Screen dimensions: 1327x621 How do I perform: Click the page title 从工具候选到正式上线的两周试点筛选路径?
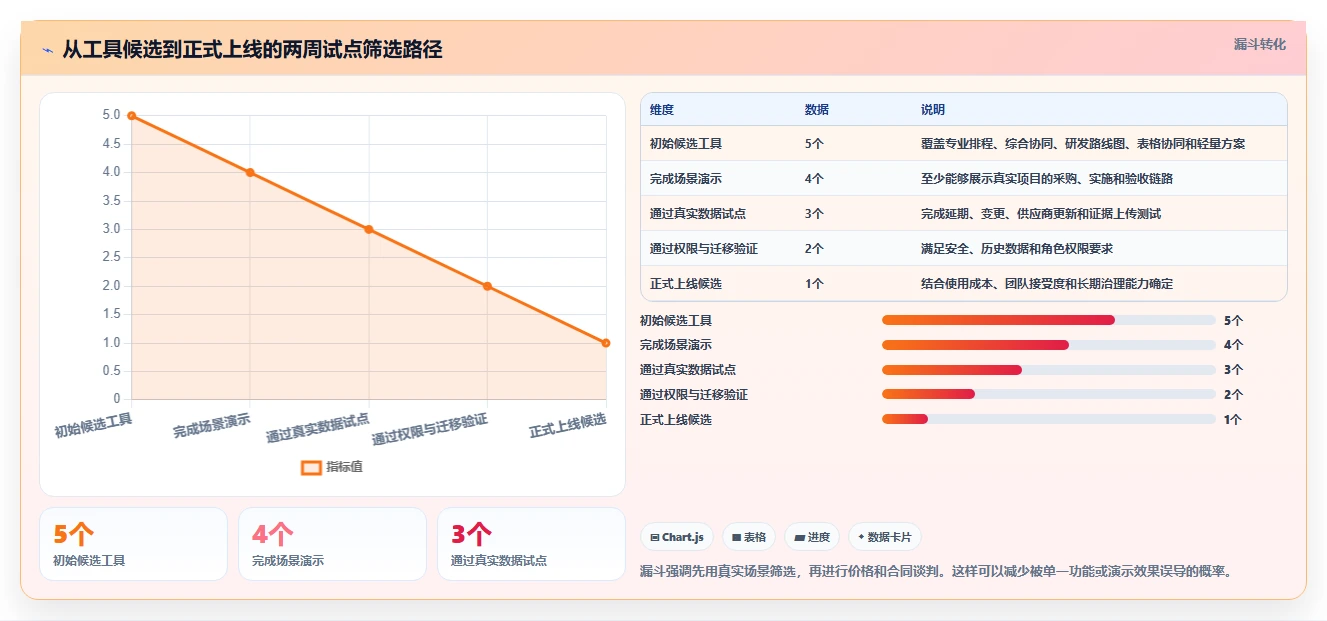252,49
